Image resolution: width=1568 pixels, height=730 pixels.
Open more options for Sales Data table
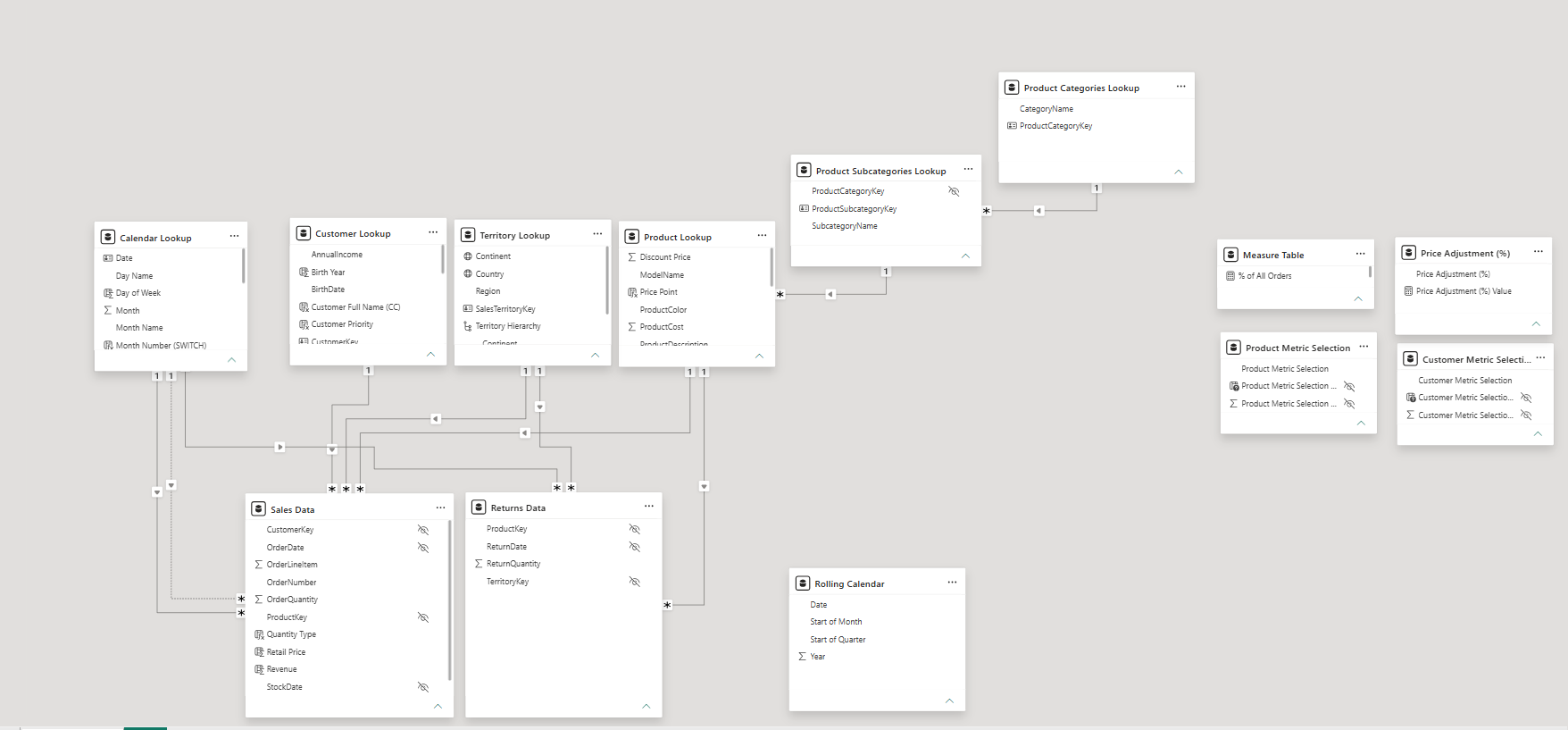440,508
